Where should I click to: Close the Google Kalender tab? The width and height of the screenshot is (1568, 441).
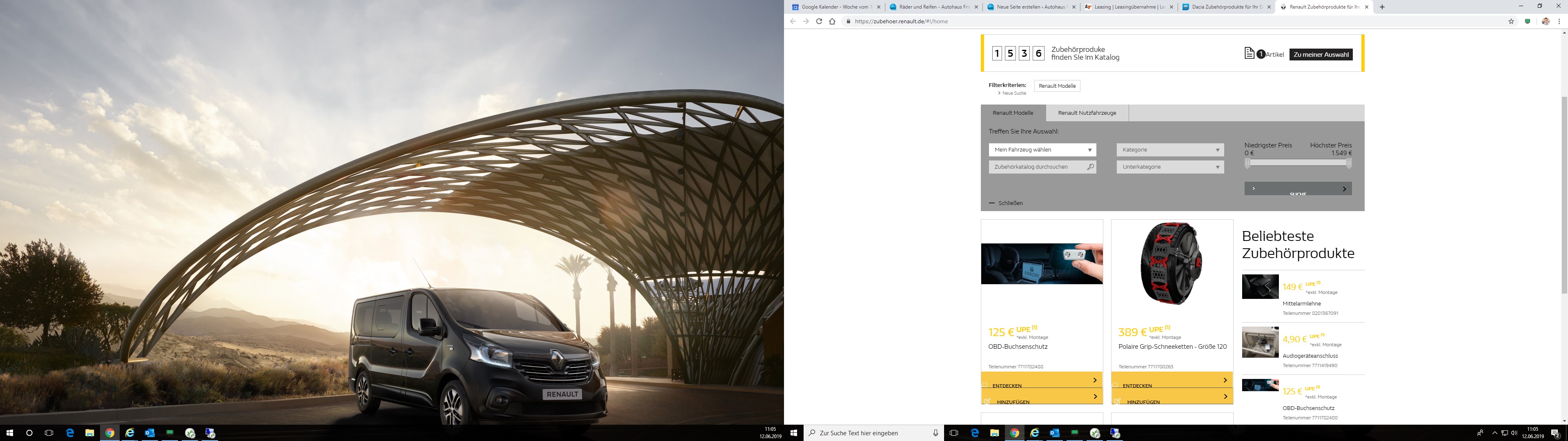click(878, 7)
